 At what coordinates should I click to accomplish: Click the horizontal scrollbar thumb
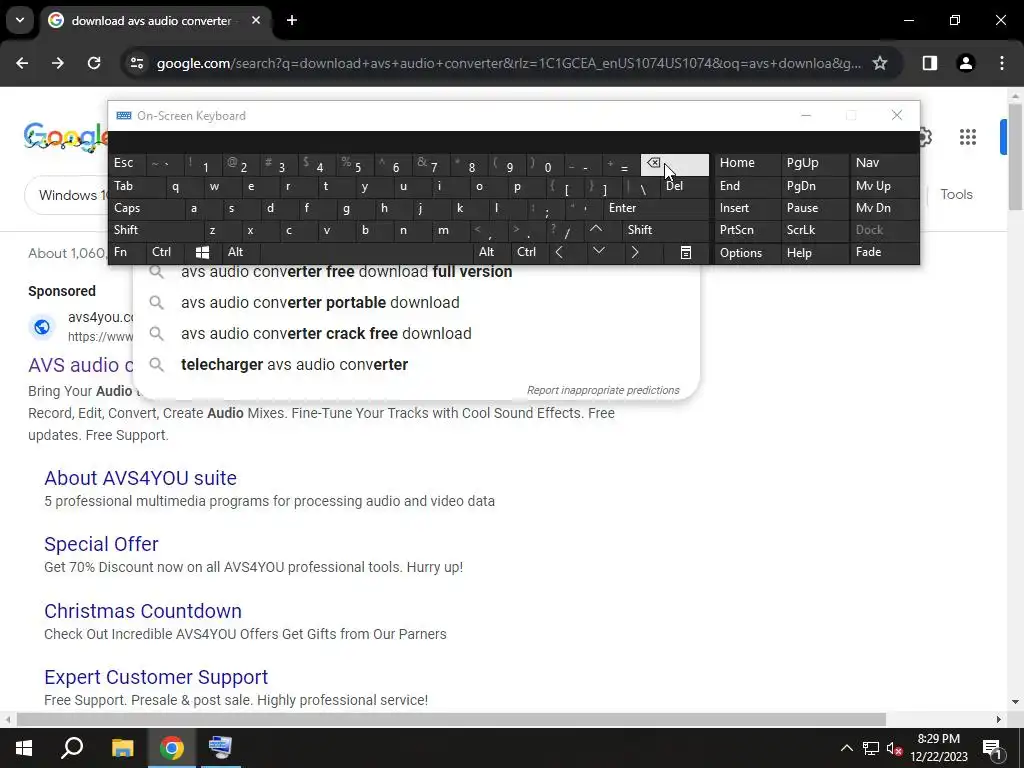click(451, 720)
